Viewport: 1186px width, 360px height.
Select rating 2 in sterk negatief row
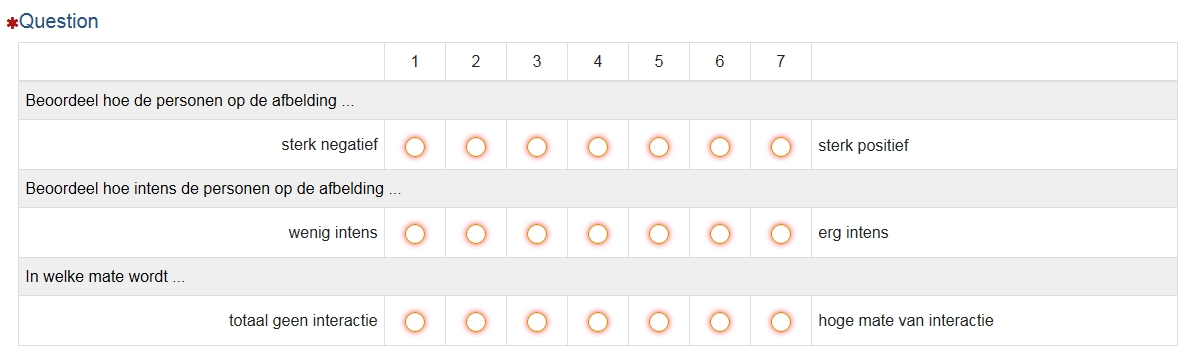[476, 146]
